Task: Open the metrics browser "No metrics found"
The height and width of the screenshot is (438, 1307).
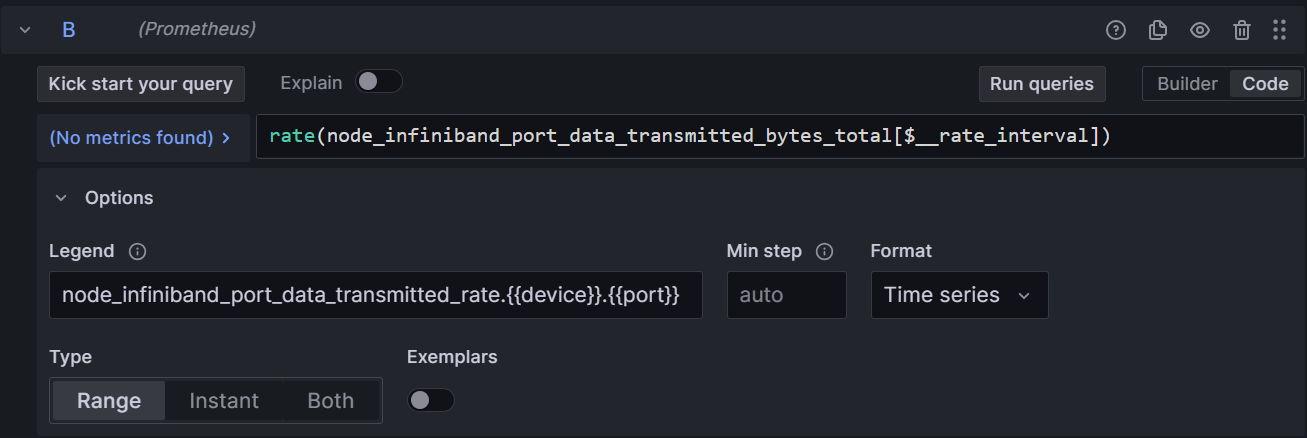Action: (x=140, y=138)
